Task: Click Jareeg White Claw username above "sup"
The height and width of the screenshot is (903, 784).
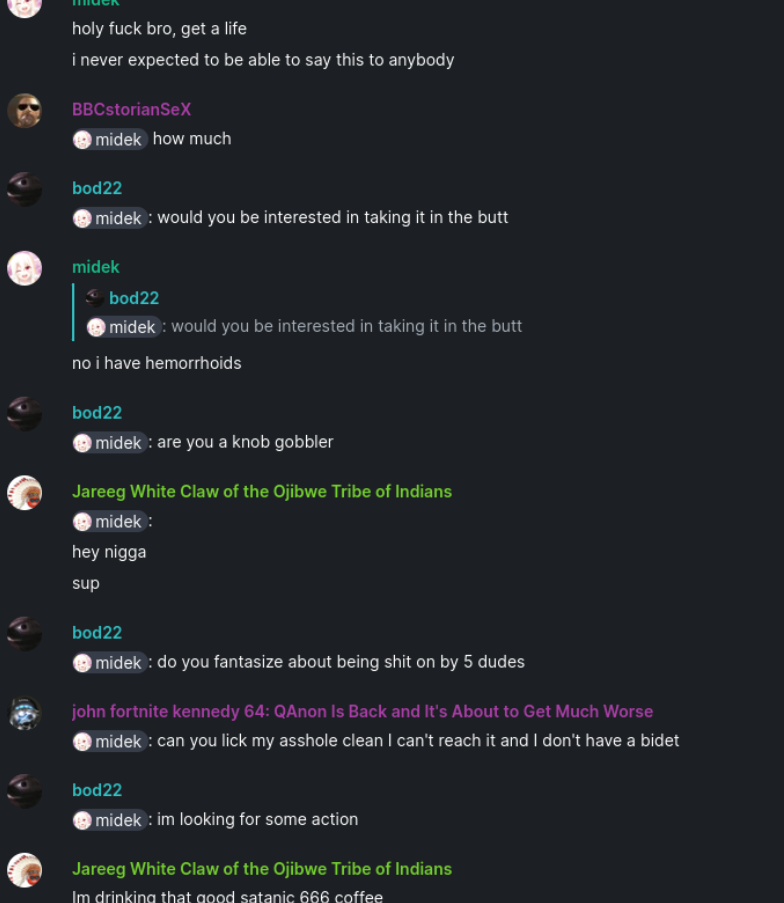Action: click(262, 491)
